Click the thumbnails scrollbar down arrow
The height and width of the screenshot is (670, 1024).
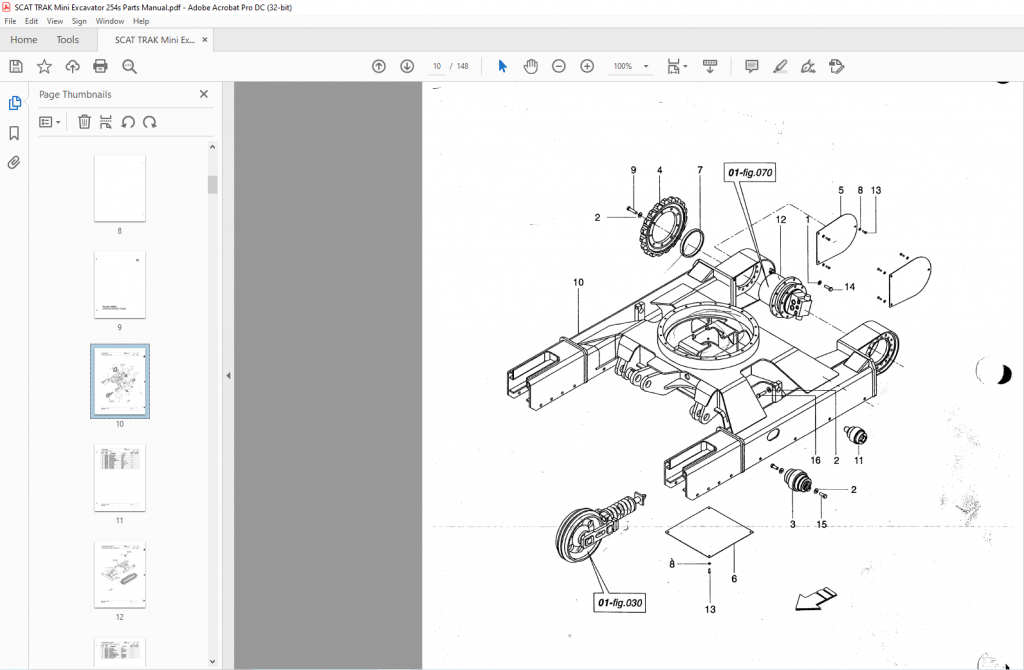coord(212,662)
